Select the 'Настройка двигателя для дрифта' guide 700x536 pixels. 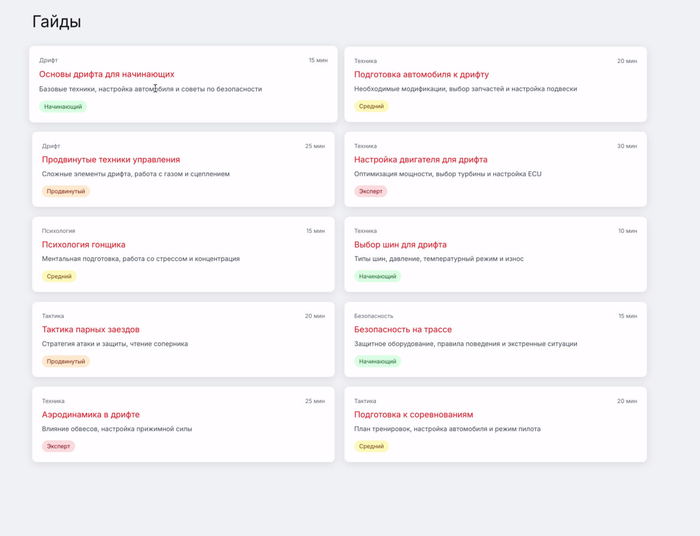pyautogui.click(x=421, y=159)
